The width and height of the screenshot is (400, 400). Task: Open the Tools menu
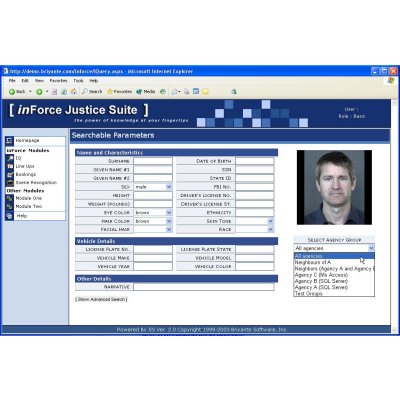pos(78,81)
